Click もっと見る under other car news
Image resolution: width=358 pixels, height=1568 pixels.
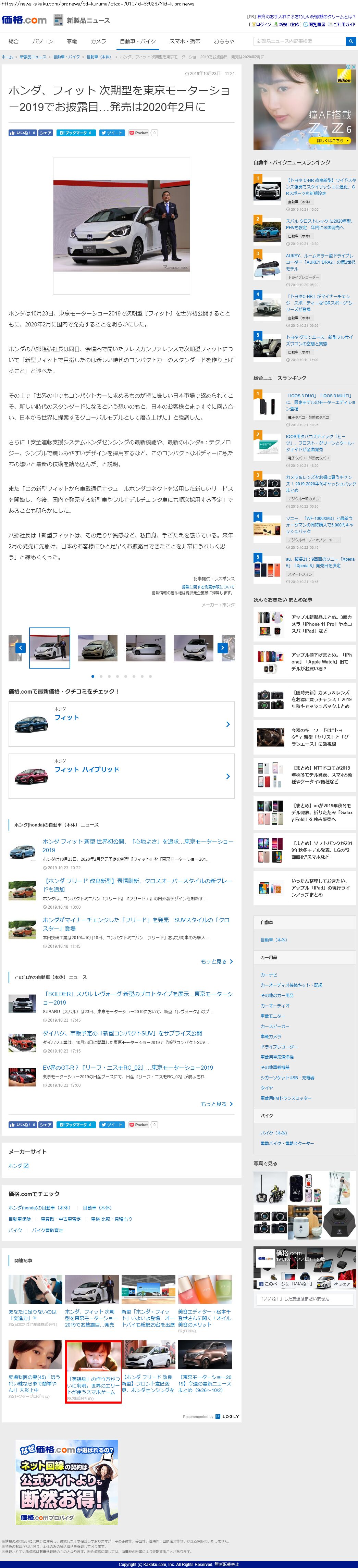pos(217,1104)
